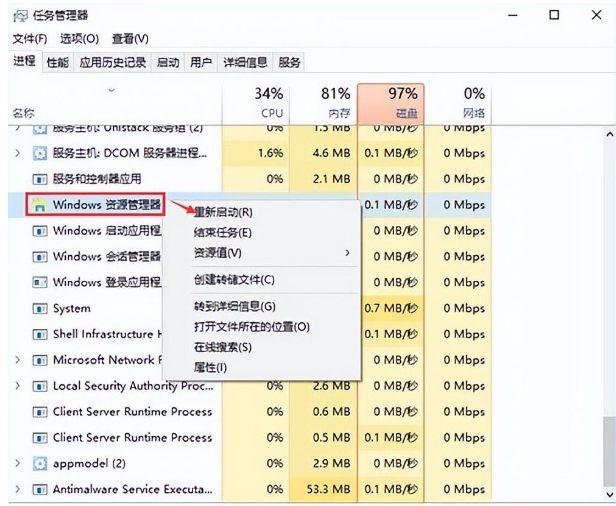616x506 pixels.
Task: Click the 0.6 MB Client Server Runtime icon
Action: (x=40, y=412)
